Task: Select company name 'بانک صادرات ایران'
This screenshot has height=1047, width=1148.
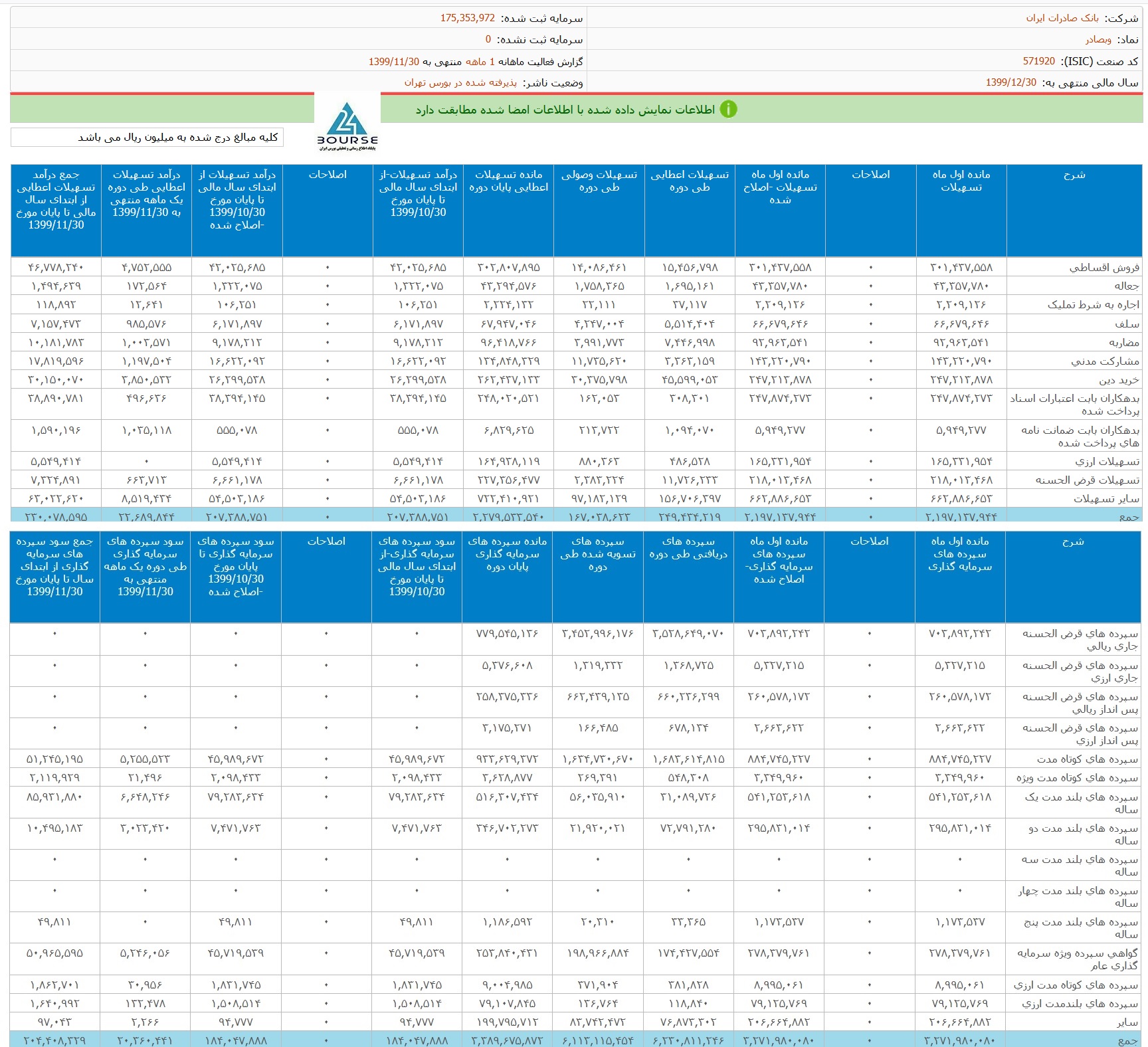Action: [1062, 18]
